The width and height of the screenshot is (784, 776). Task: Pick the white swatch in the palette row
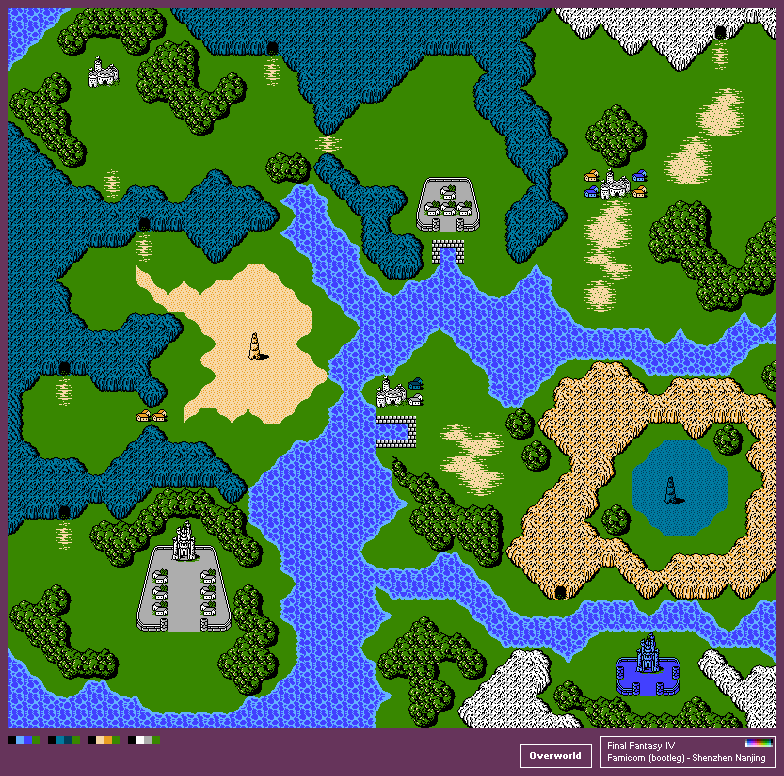140,741
